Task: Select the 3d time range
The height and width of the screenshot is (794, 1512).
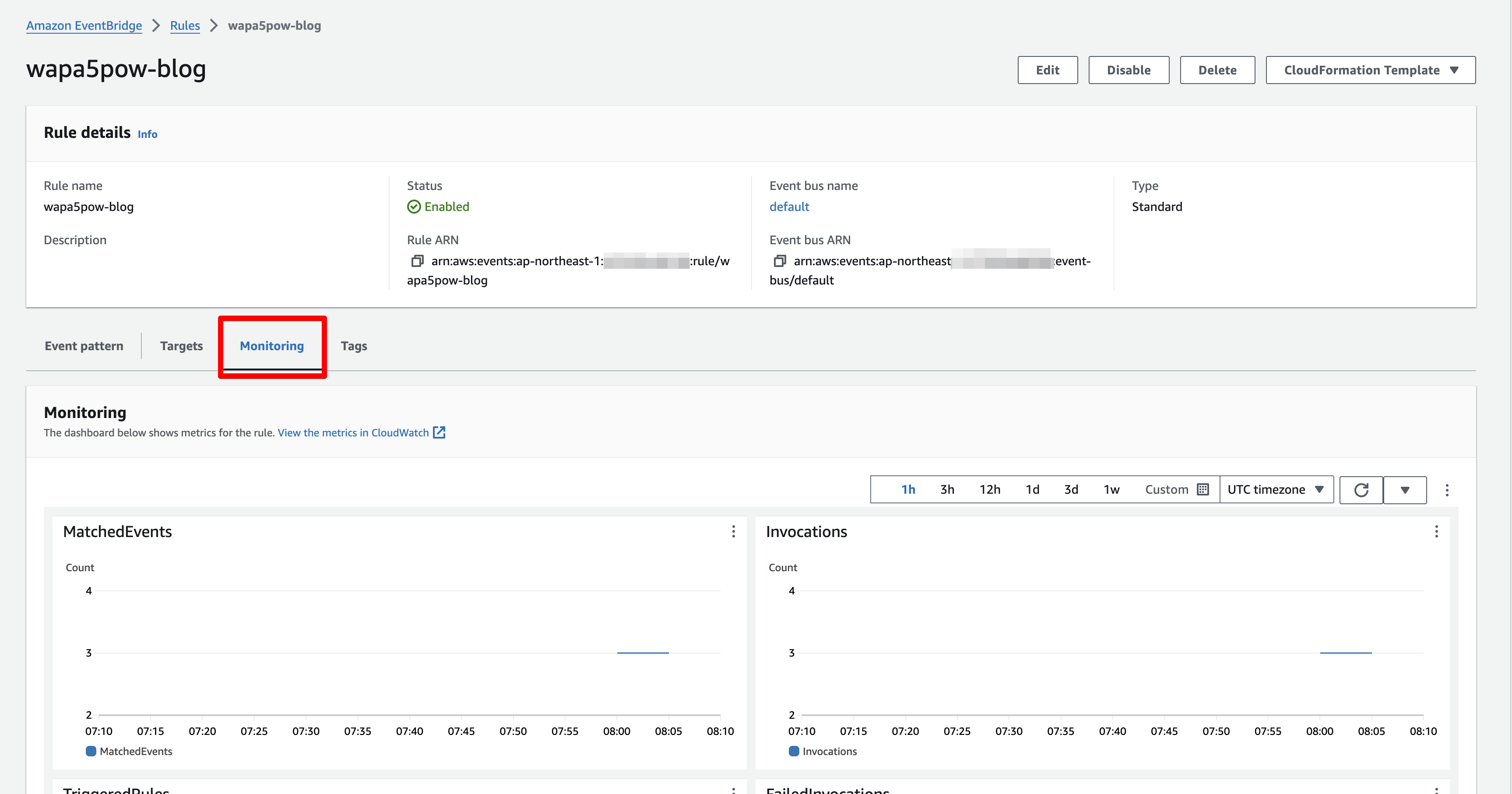Action: pos(1071,489)
